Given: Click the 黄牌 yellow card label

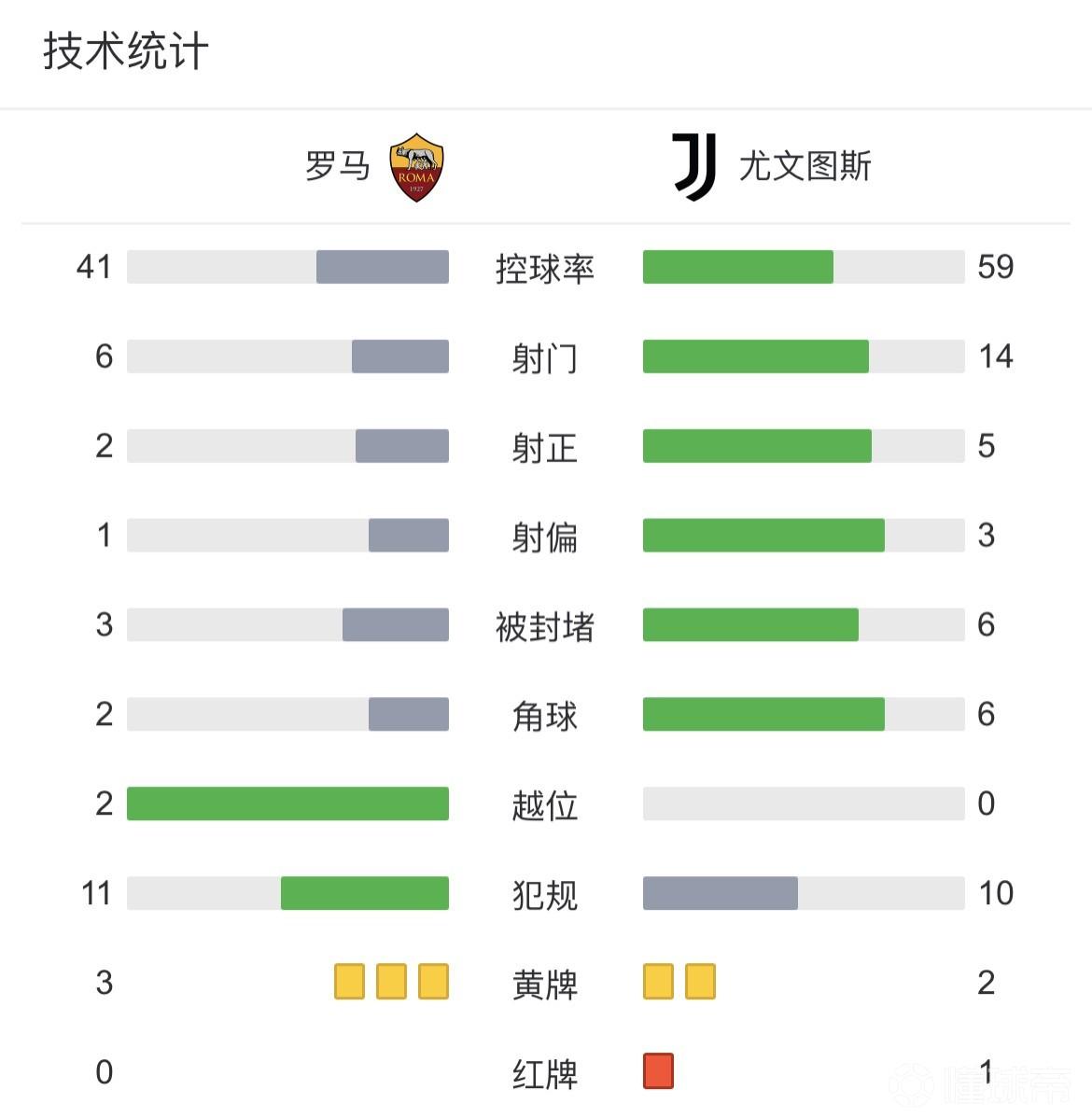Looking at the screenshot, I should point(545,984).
